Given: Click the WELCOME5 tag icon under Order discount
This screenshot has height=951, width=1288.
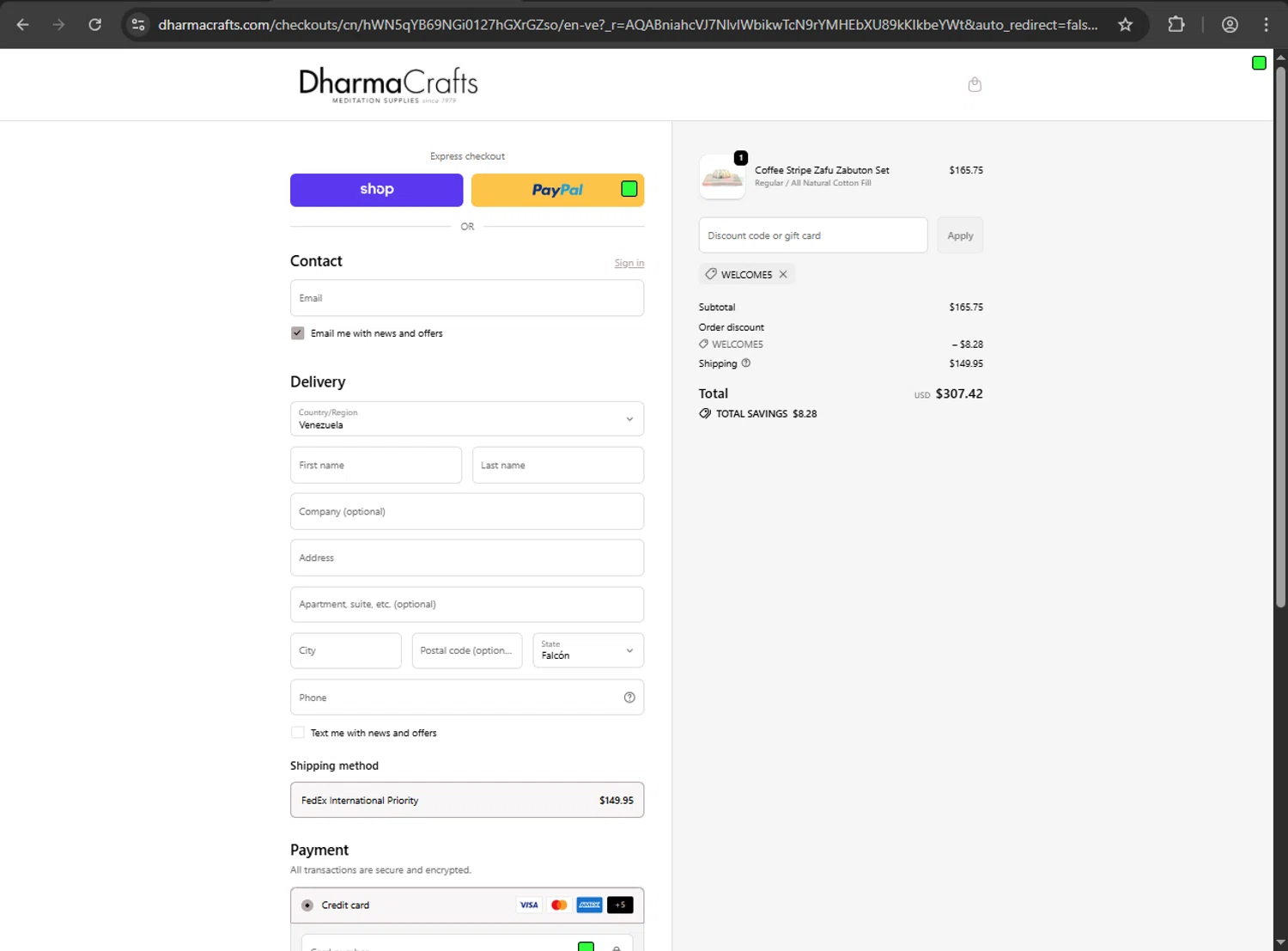Looking at the screenshot, I should (704, 344).
